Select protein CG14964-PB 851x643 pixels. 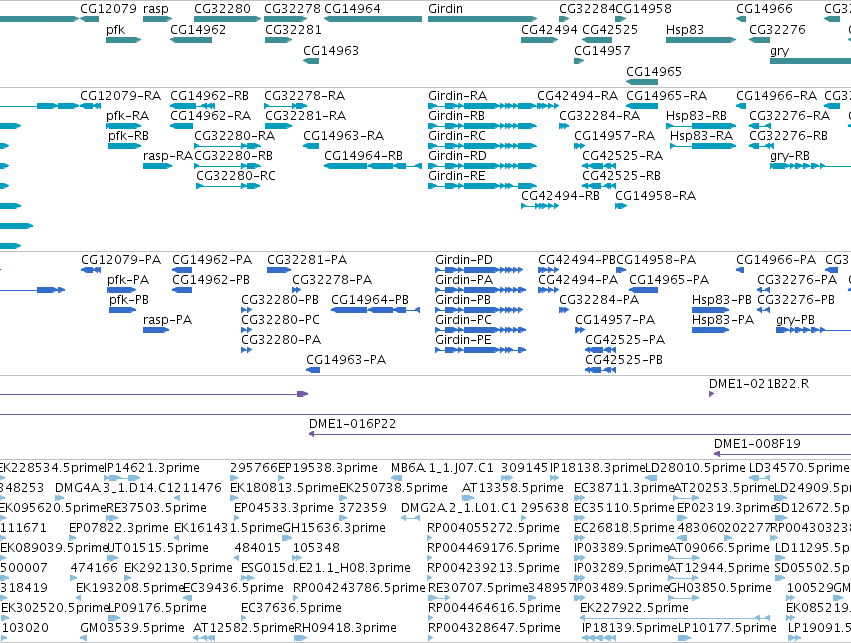376,310
